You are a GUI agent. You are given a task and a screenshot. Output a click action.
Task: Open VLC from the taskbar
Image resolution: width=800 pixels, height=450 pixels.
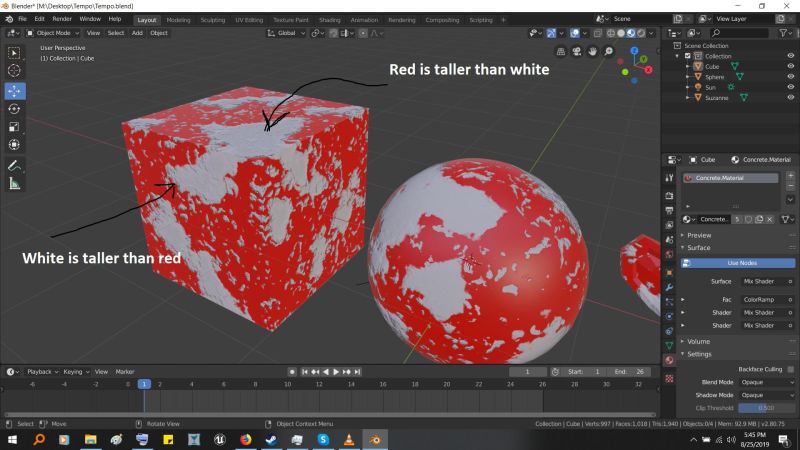[349, 439]
